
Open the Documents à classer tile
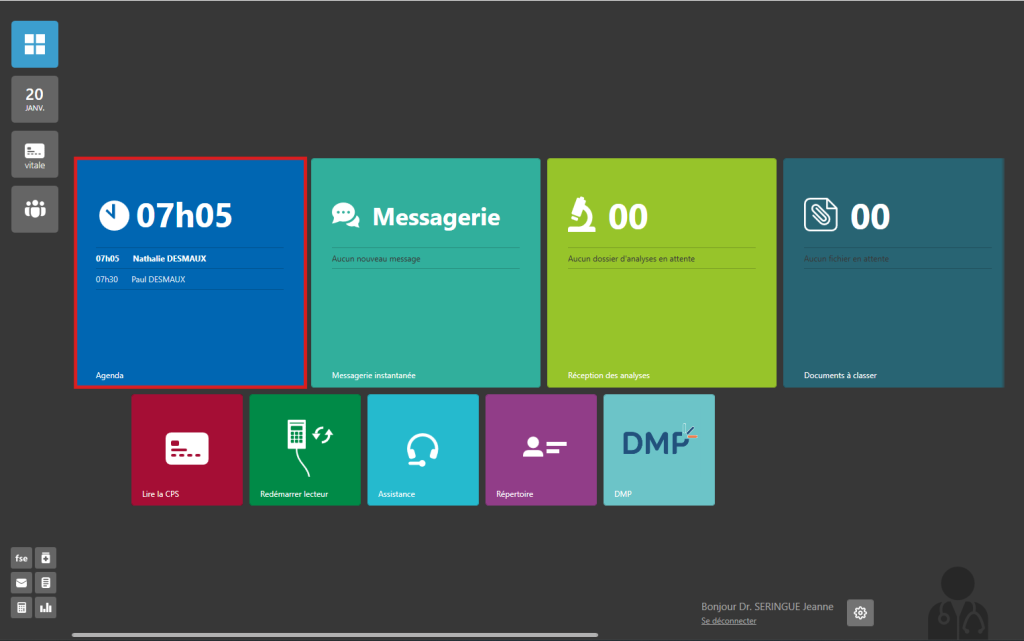[893, 272]
